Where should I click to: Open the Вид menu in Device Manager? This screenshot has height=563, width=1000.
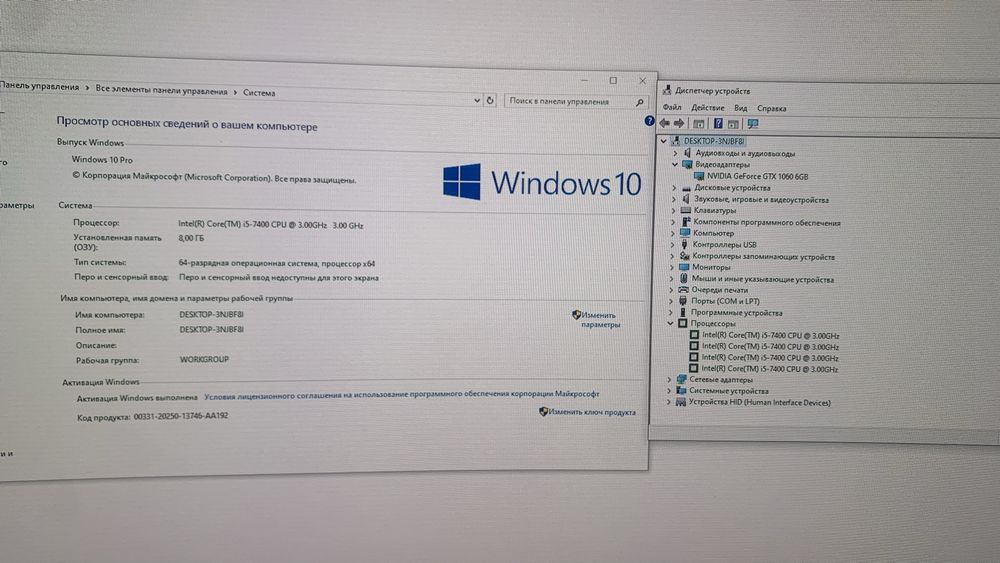click(x=740, y=108)
